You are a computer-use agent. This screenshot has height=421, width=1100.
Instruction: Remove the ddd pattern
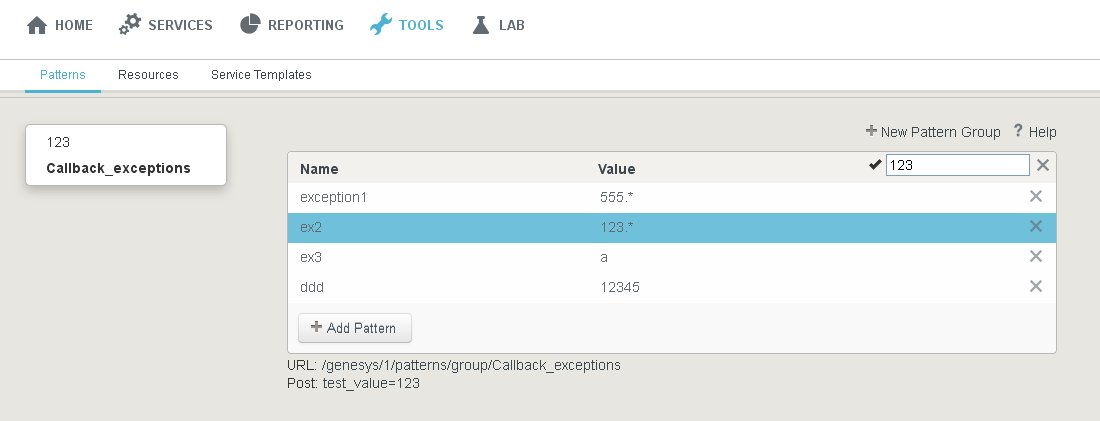tap(1036, 287)
